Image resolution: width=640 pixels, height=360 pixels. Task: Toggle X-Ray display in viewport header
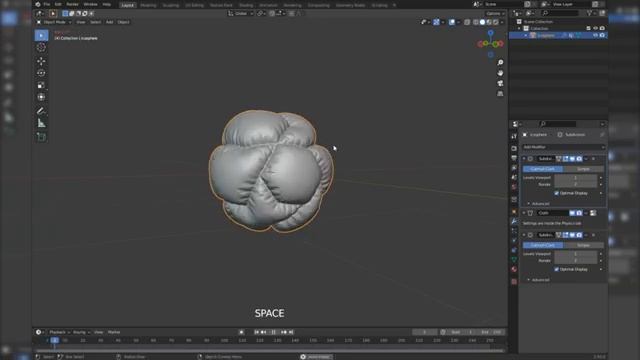pos(467,22)
